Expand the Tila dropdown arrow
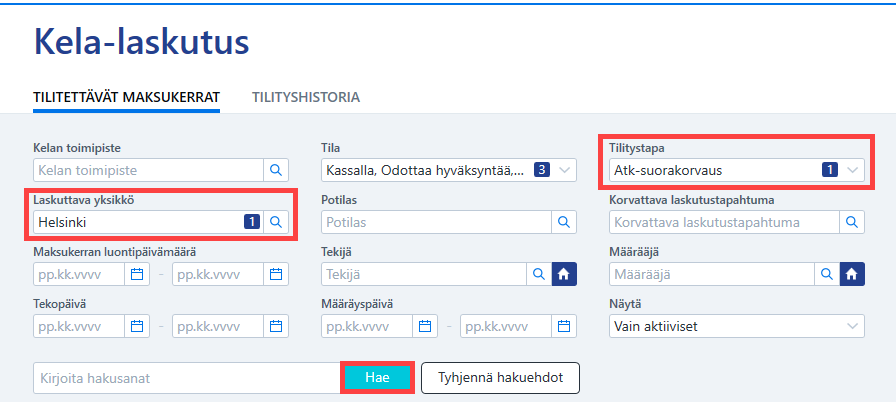Viewport: 896px width, 402px height. (565, 170)
